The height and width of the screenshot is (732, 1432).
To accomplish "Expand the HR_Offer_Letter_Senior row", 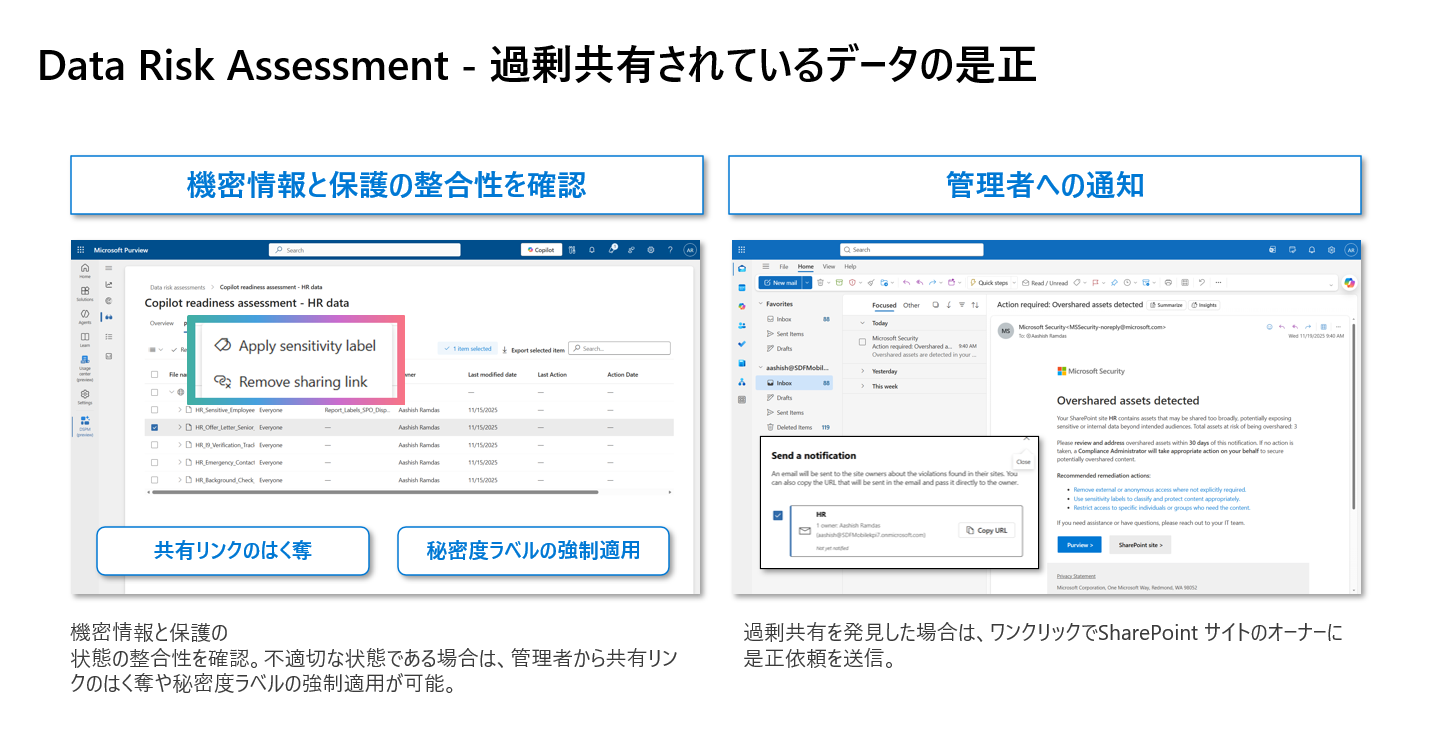I will 180,427.
